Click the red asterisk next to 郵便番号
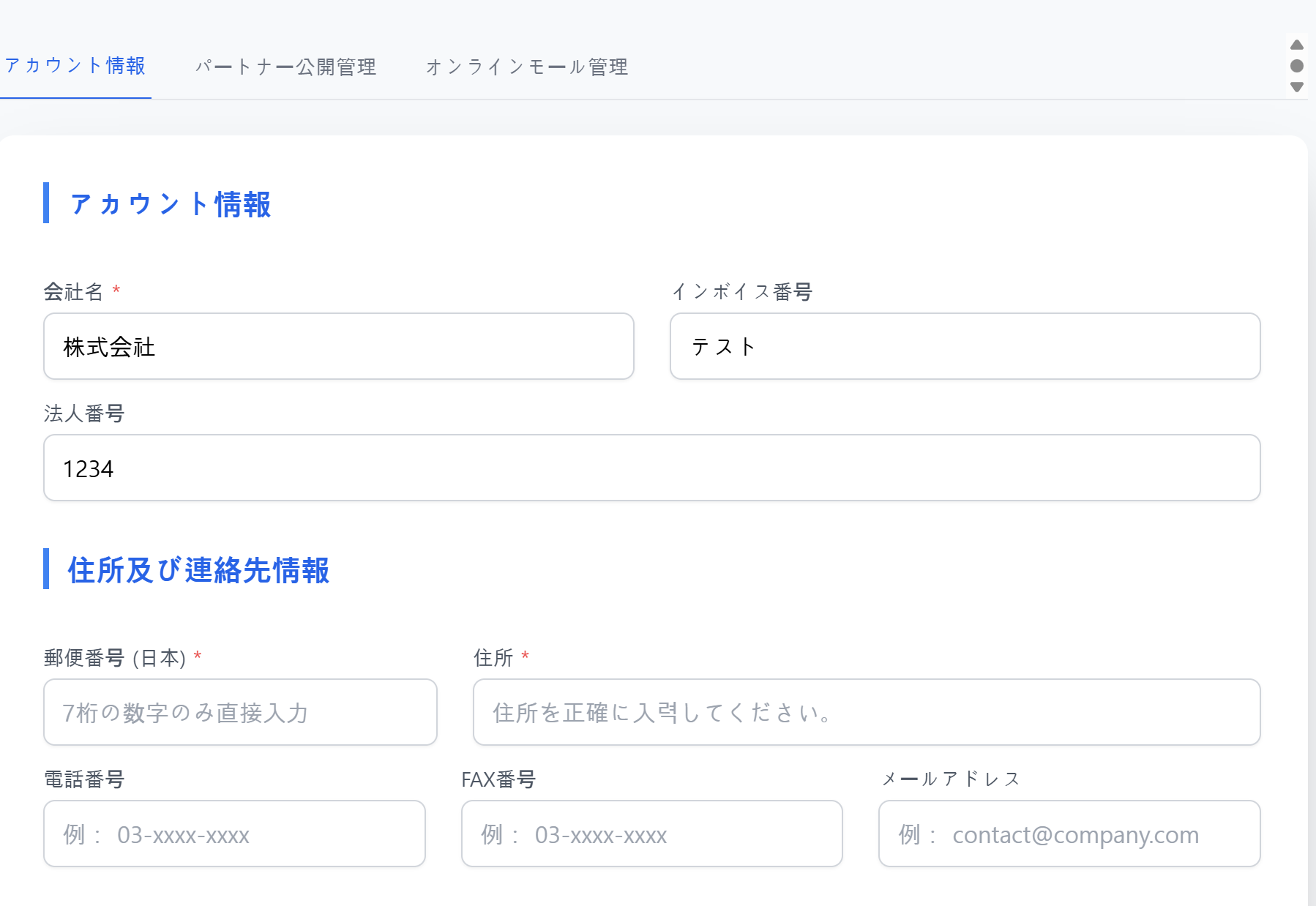The image size is (1316, 906). pos(197,656)
